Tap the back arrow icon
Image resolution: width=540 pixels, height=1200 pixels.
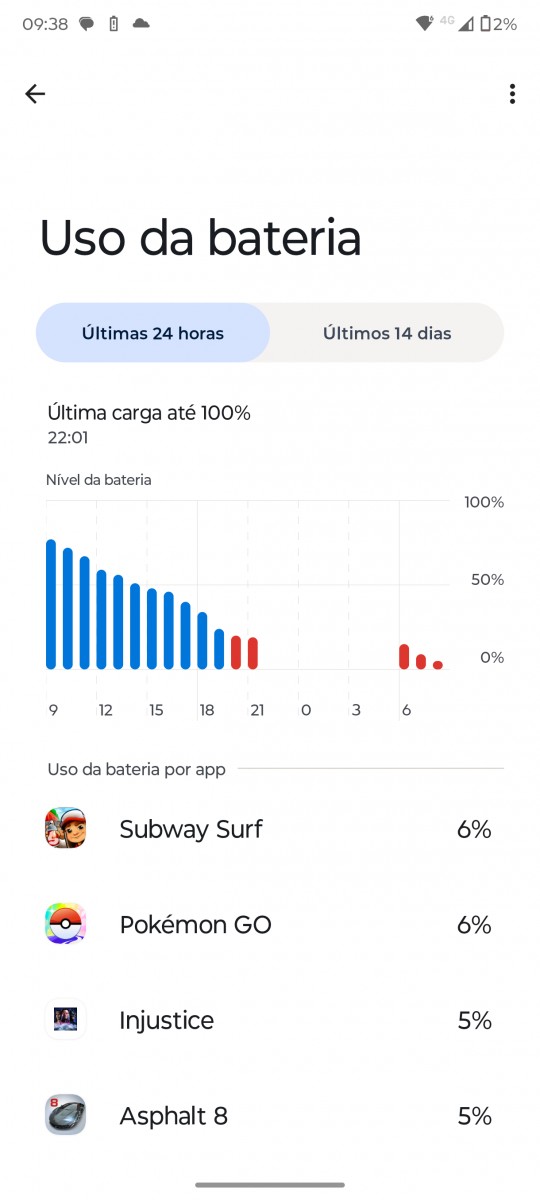point(35,94)
